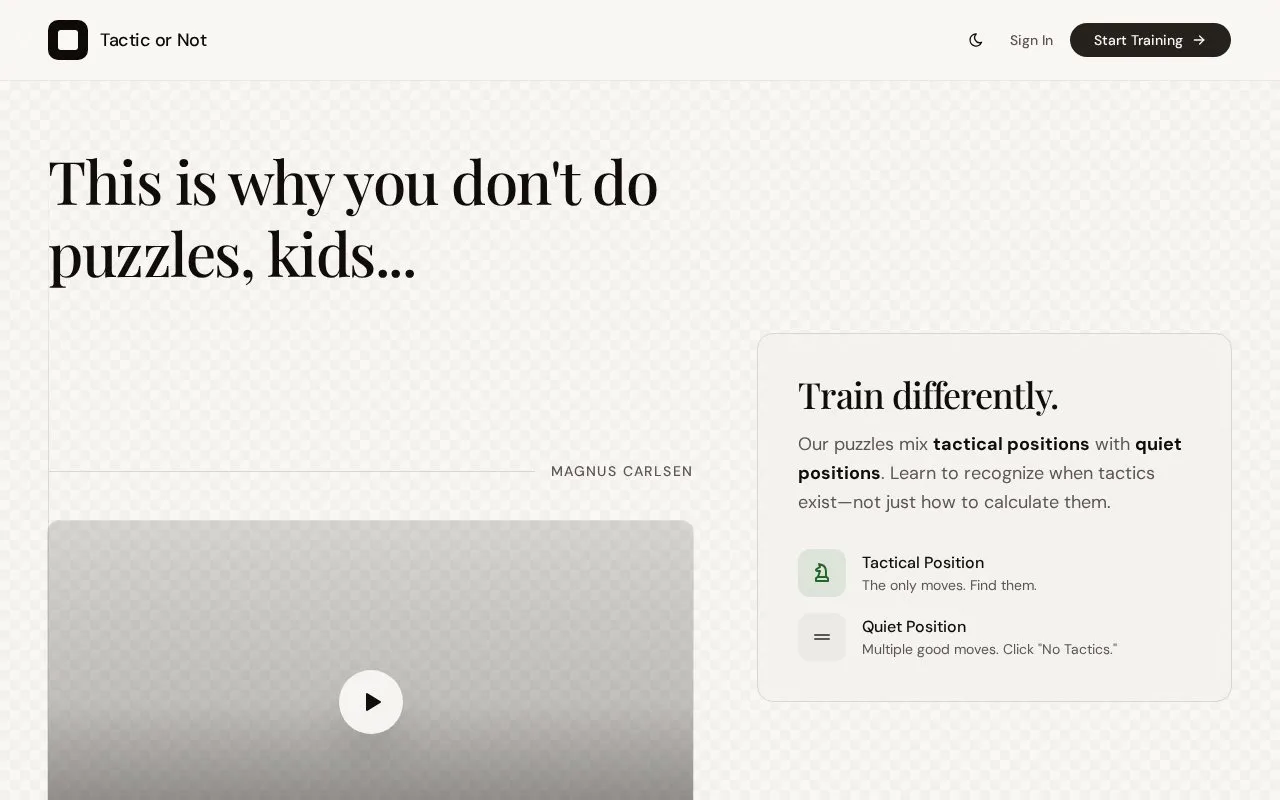Click the Quiet Position equals icon
1280x800 pixels.
point(822,637)
